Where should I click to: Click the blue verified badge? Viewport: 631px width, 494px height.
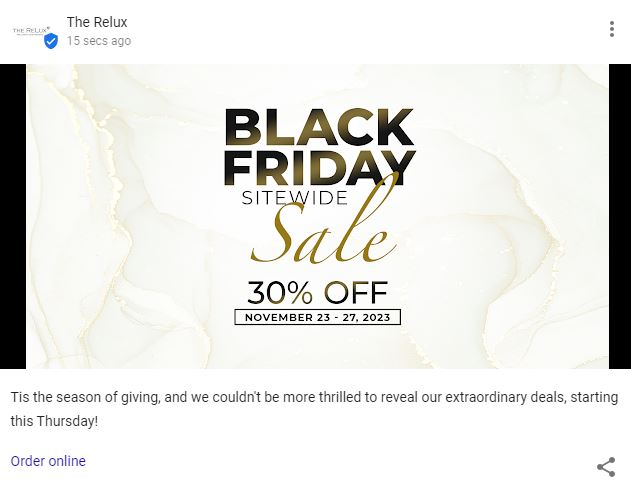coord(51,41)
